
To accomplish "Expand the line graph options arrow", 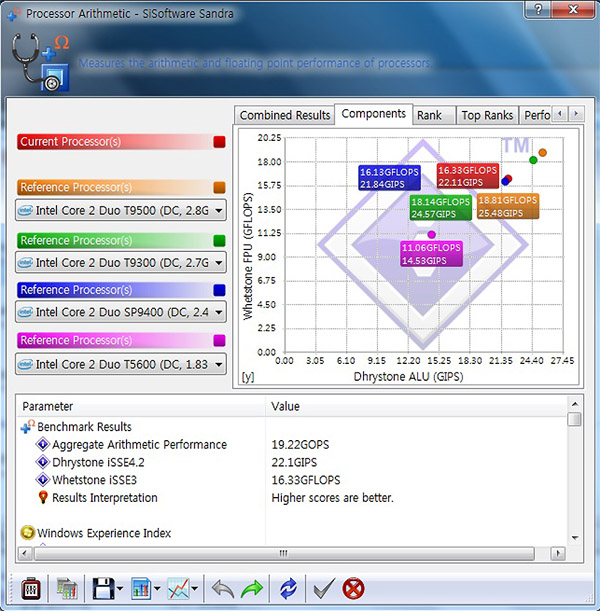I will 195,589.
